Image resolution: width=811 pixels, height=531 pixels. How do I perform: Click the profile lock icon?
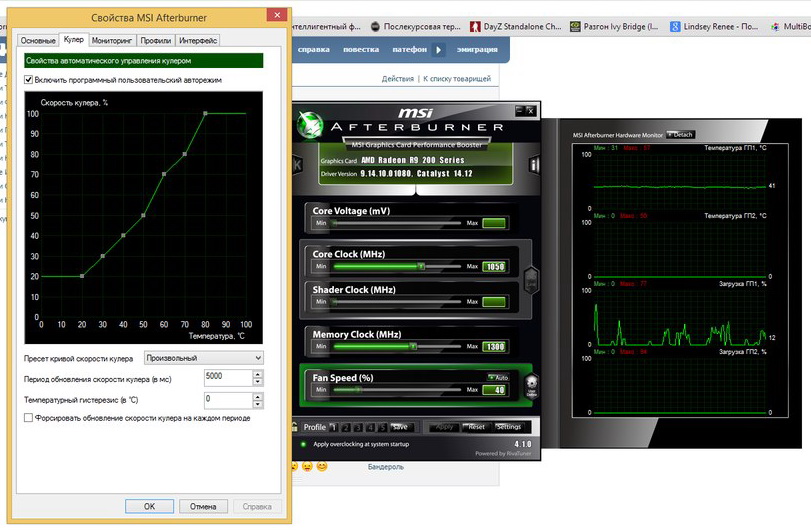(295, 427)
